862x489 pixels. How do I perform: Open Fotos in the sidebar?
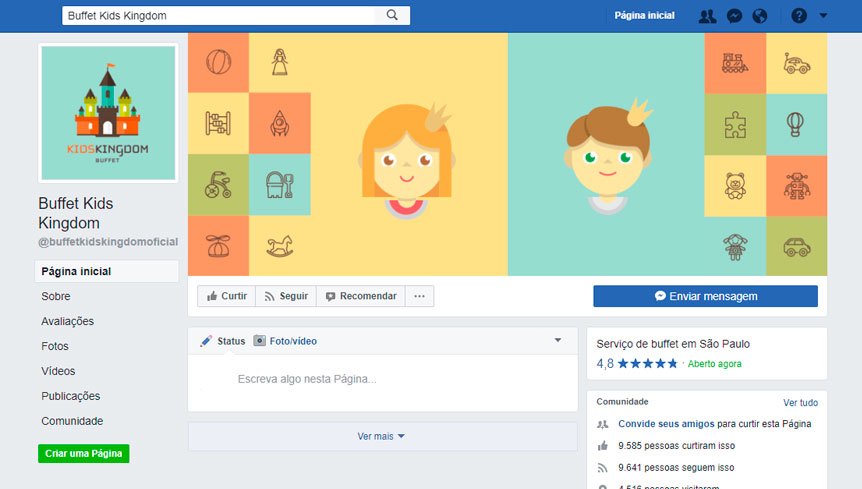pos(54,346)
